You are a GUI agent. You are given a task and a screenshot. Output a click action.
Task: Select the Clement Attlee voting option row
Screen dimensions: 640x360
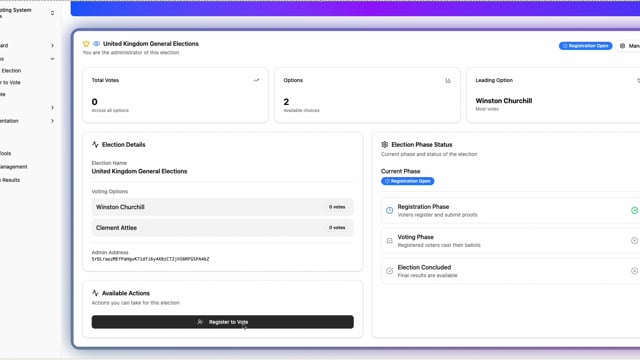point(222,228)
